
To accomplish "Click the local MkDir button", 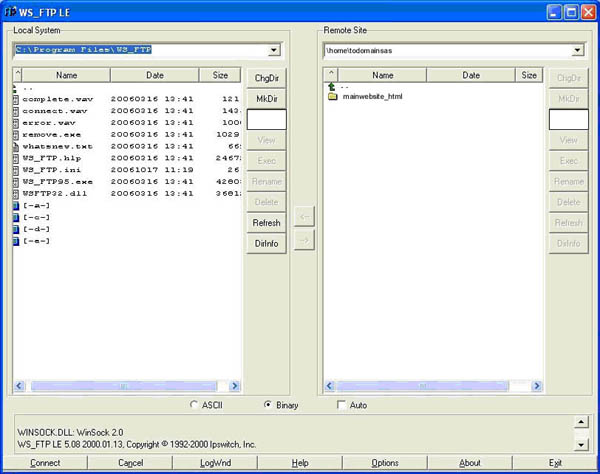I will click(267, 99).
